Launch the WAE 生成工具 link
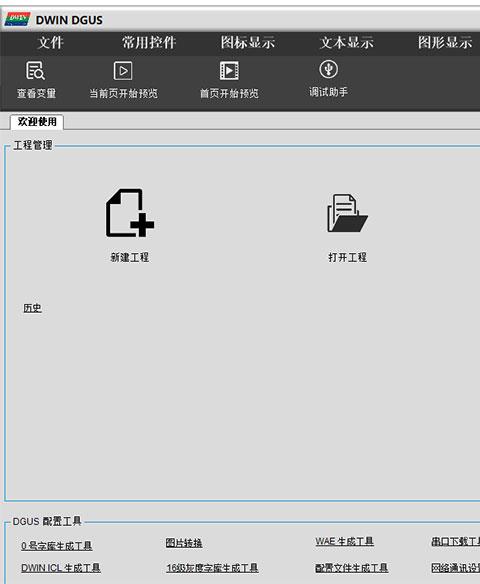Viewport: 480px width, 584px height. point(344,541)
